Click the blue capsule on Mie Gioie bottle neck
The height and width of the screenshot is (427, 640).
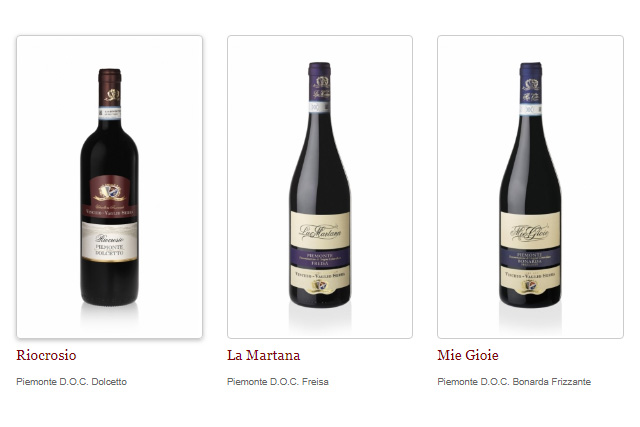(x=531, y=83)
